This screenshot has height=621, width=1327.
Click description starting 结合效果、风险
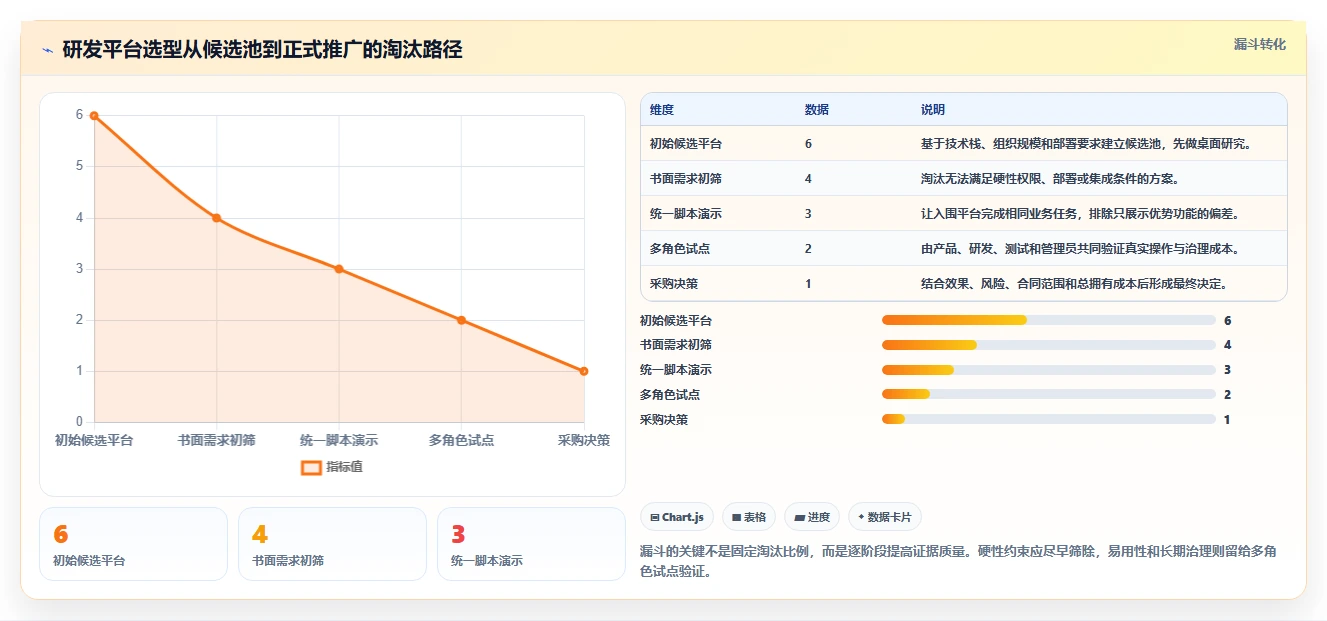pos(1074,284)
